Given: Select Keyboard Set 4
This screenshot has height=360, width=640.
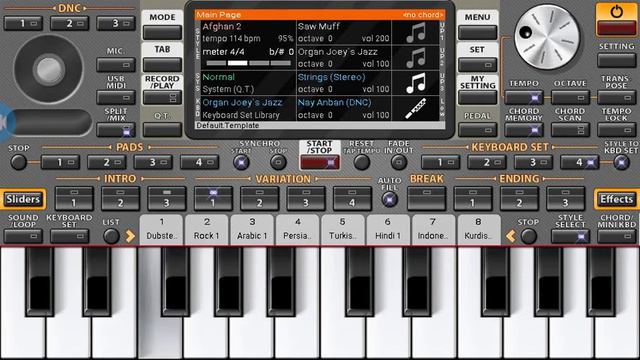Looking at the screenshot, I should pyautogui.click(x=579, y=162).
